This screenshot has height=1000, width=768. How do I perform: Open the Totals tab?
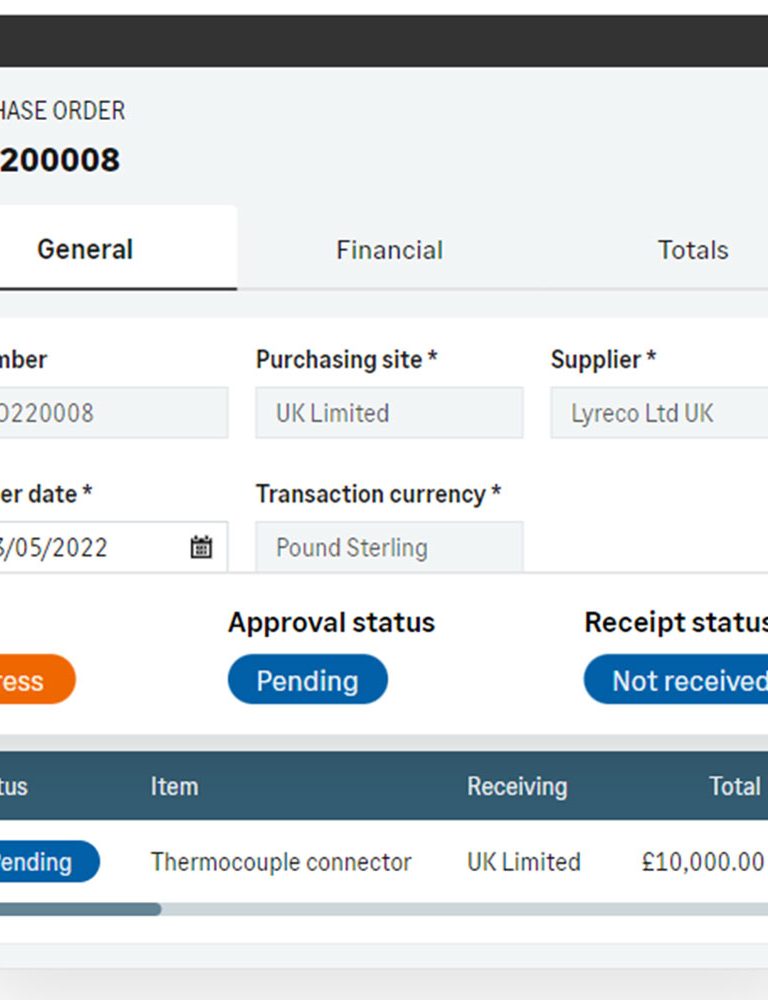tap(693, 249)
